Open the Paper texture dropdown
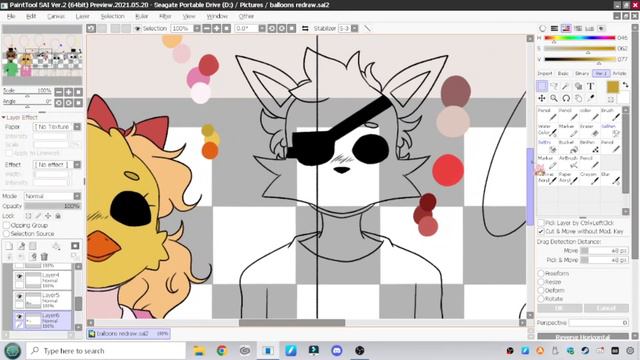This screenshot has height=360, width=640. (x=77, y=127)
